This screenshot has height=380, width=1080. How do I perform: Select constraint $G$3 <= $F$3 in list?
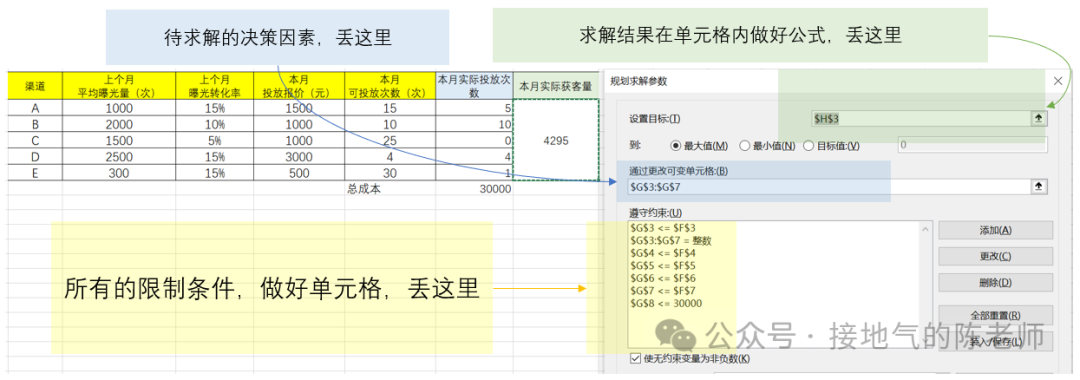click(x=663, y=228)
